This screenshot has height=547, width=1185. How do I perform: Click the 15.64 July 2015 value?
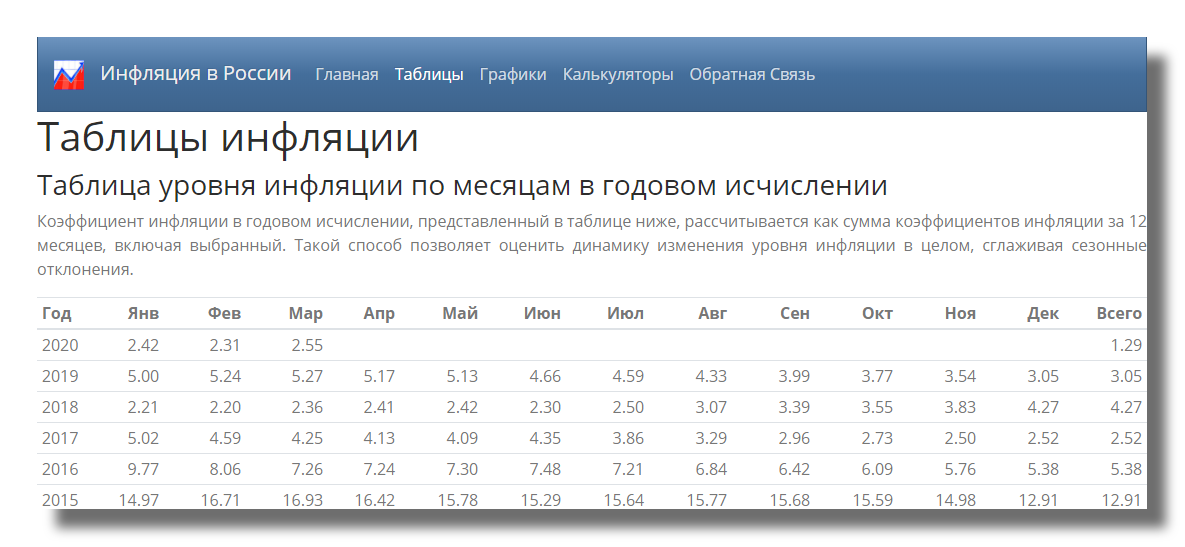coord(624,499)
